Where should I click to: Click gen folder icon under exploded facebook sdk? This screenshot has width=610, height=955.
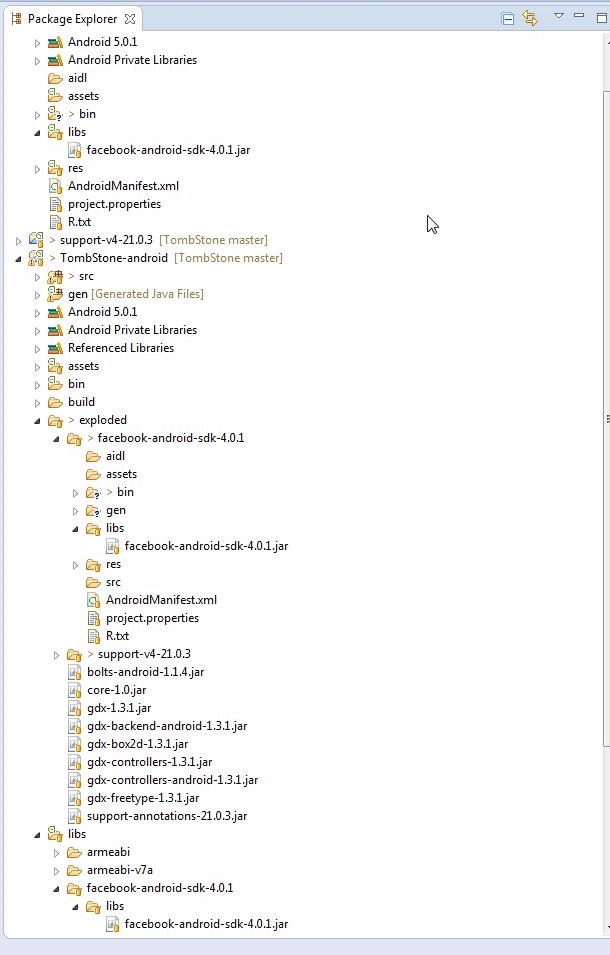[x=93, y=510]
